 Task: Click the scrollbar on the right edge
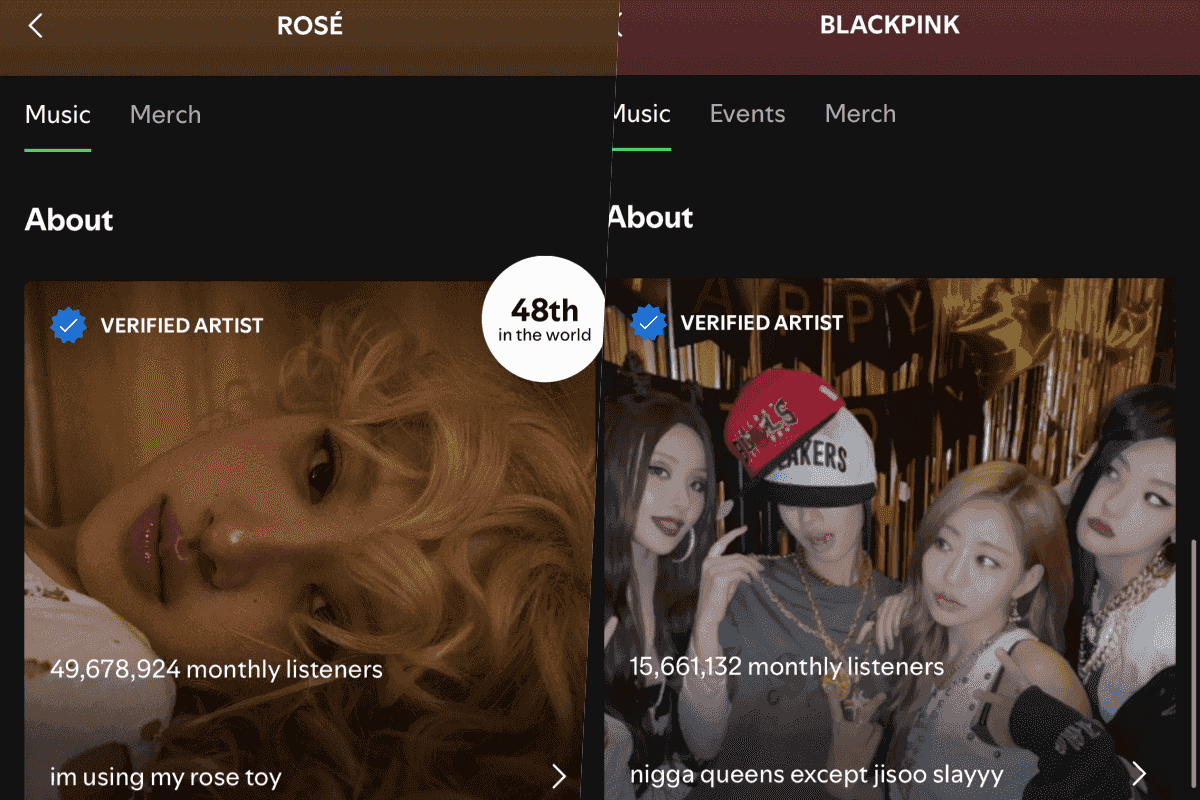[x=1195, y=664]
